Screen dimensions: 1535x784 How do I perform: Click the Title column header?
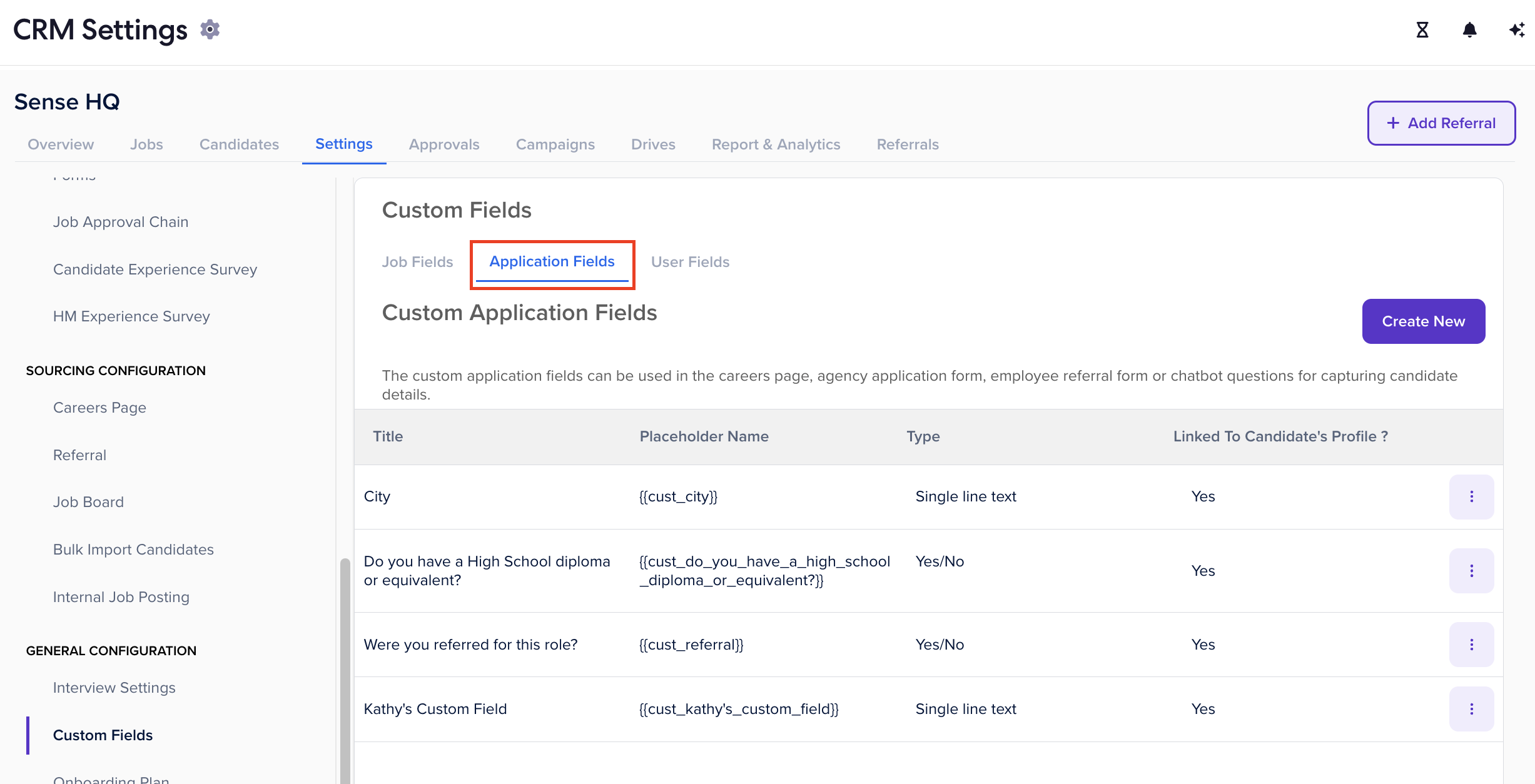[x=388, y=436]
